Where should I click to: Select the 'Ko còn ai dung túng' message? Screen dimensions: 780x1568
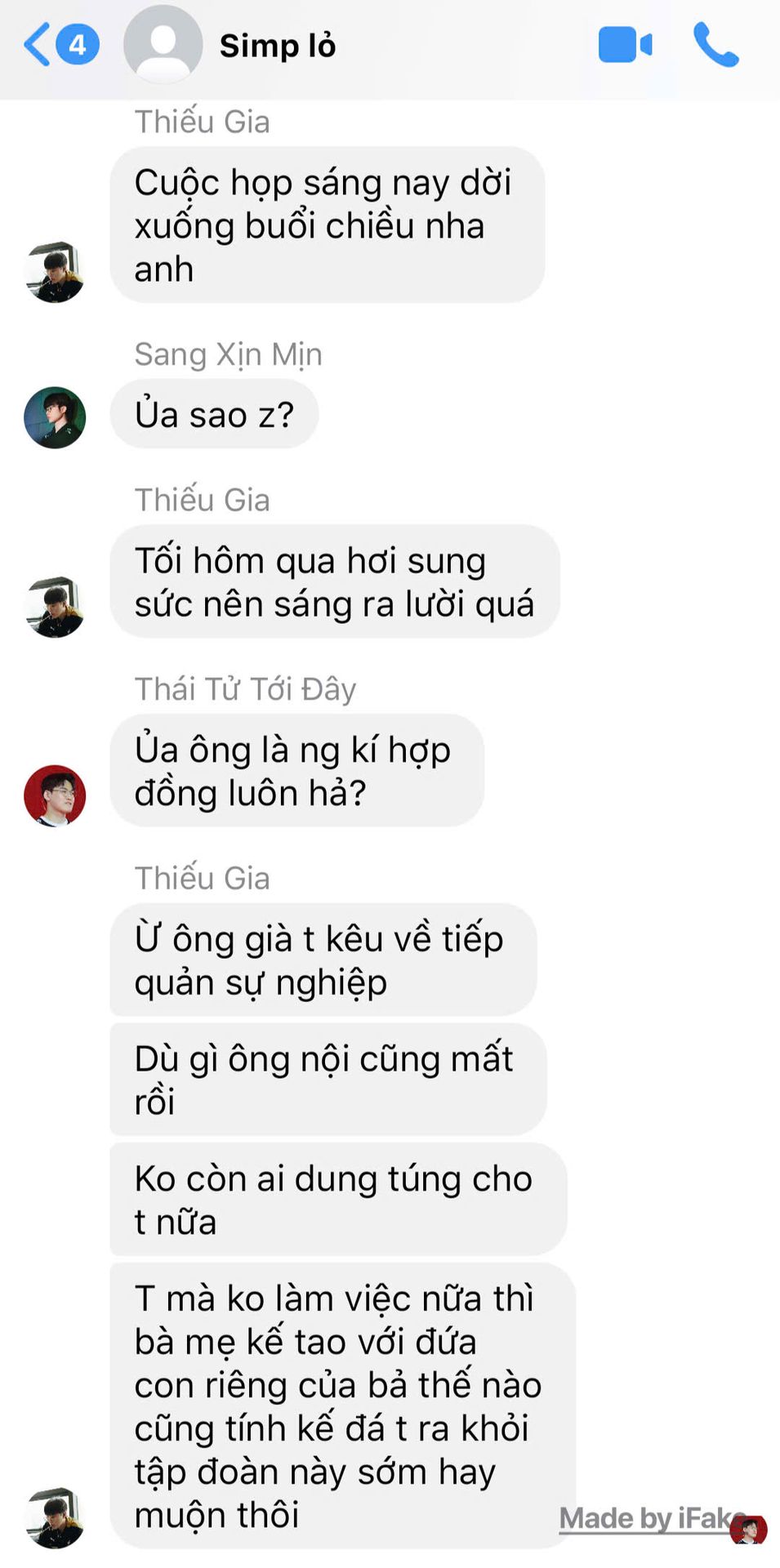pyautogui.click(x=338, y=1199)
